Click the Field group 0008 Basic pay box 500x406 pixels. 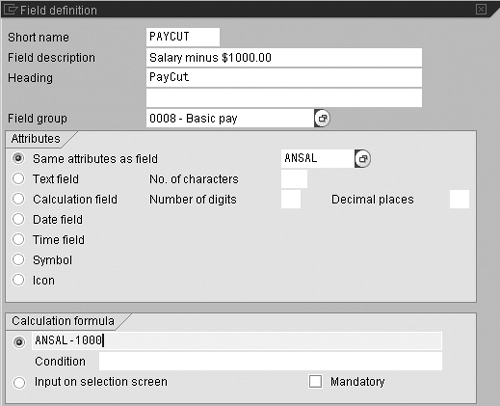click(x=230, y=118)
